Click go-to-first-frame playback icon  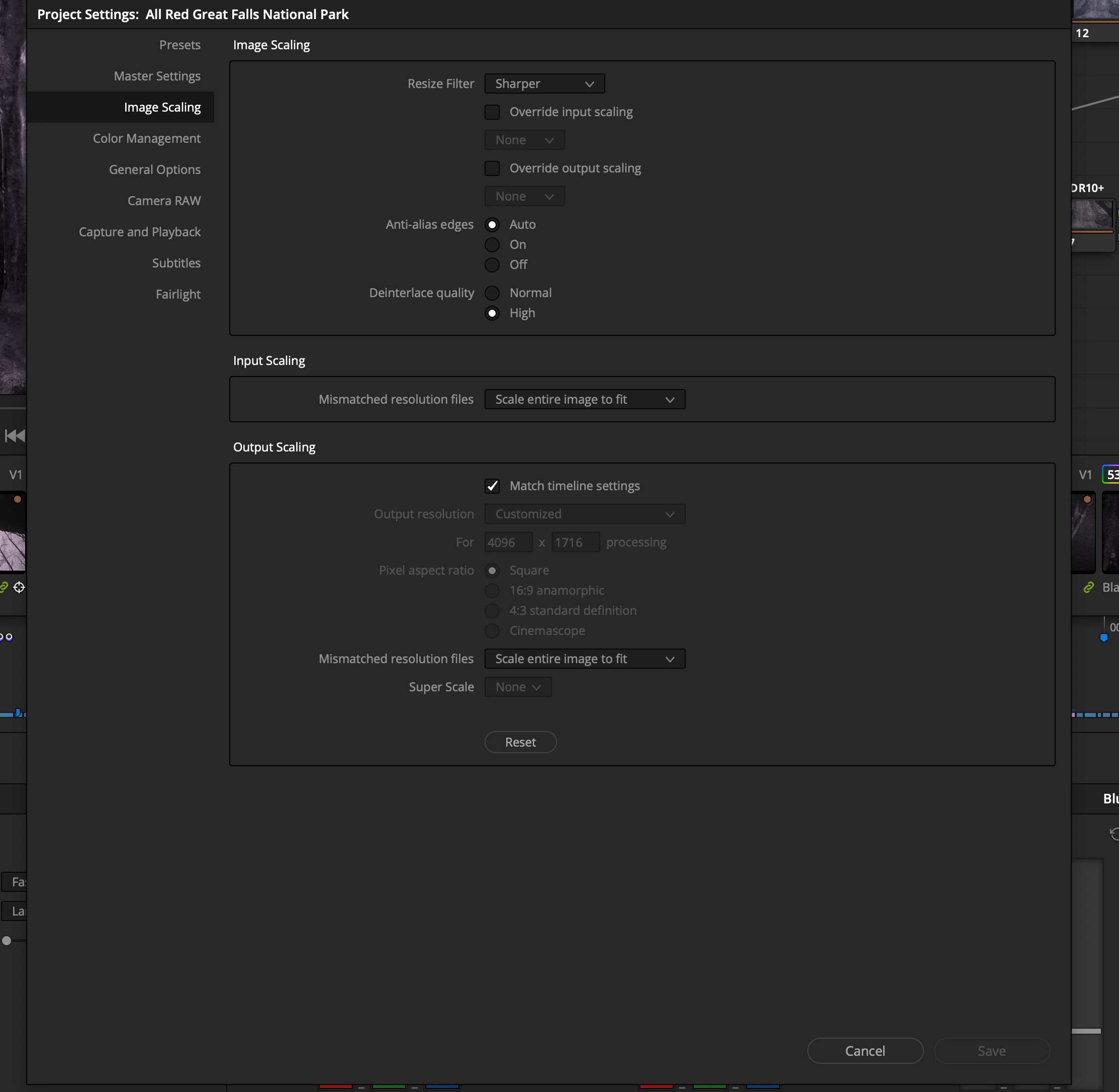[15, 436]
